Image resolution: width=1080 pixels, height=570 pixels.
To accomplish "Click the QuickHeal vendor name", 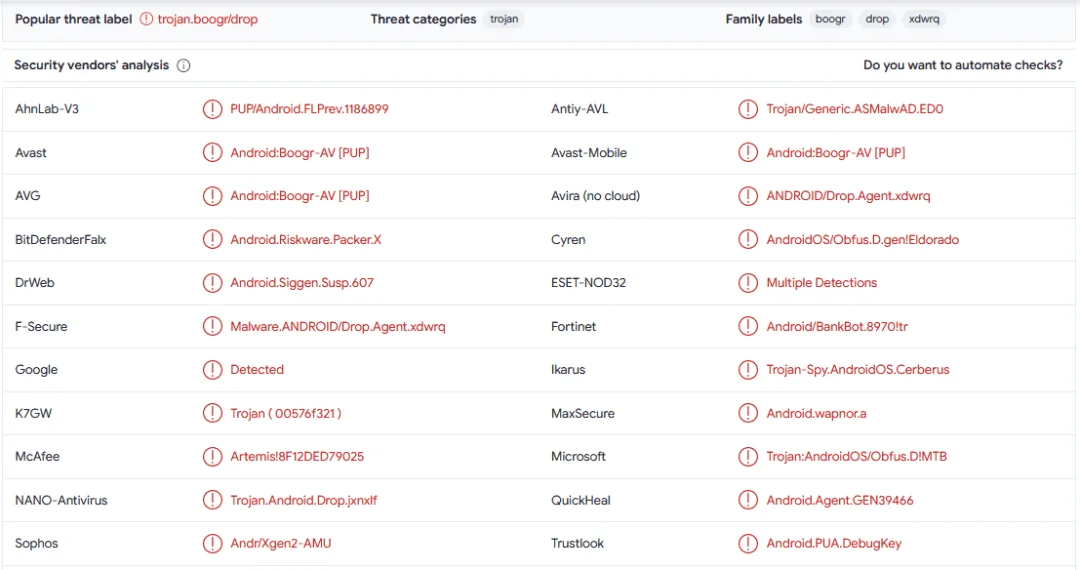I will 581,500.
